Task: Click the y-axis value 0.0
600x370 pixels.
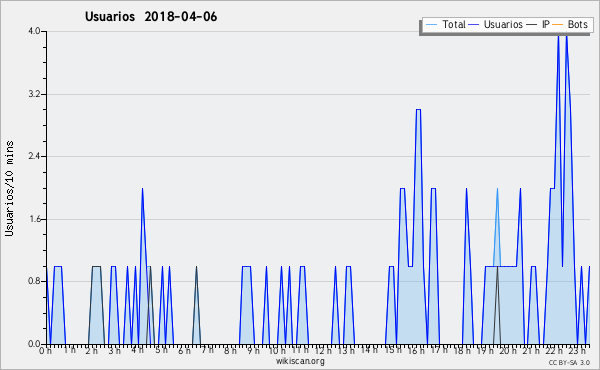Action: [x=34, y=344]
